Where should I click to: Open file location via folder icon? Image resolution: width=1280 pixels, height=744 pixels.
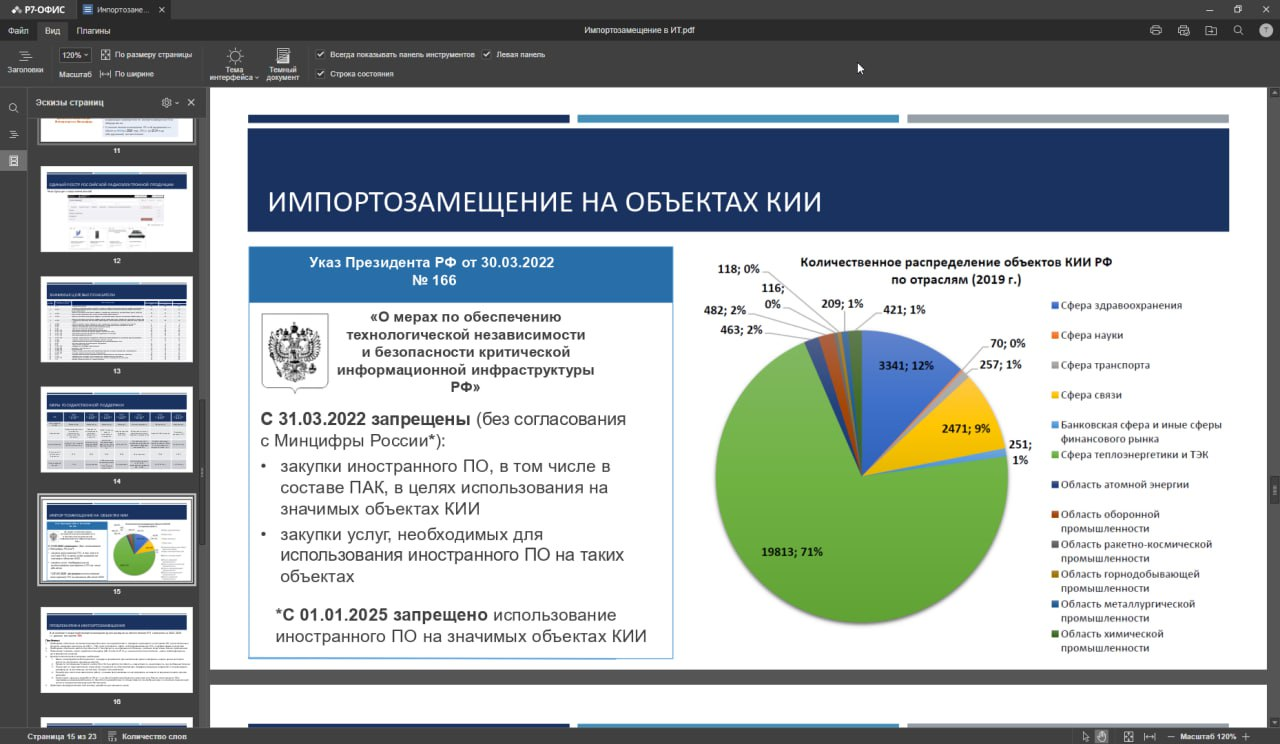pyautogui.click(x=1211, y=31)
